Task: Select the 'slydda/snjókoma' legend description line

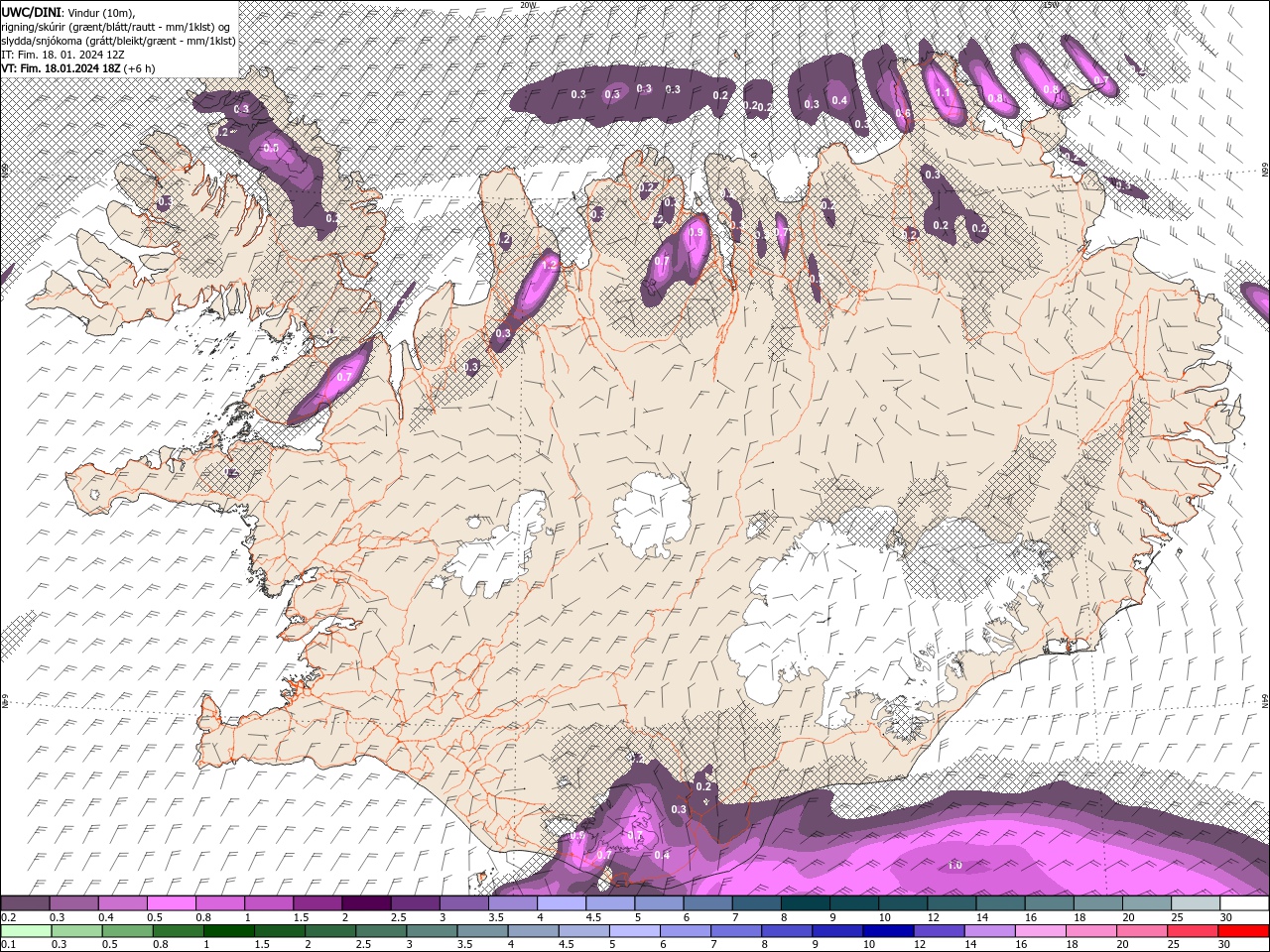Action: pyautogui.click(x=118, y=41)
